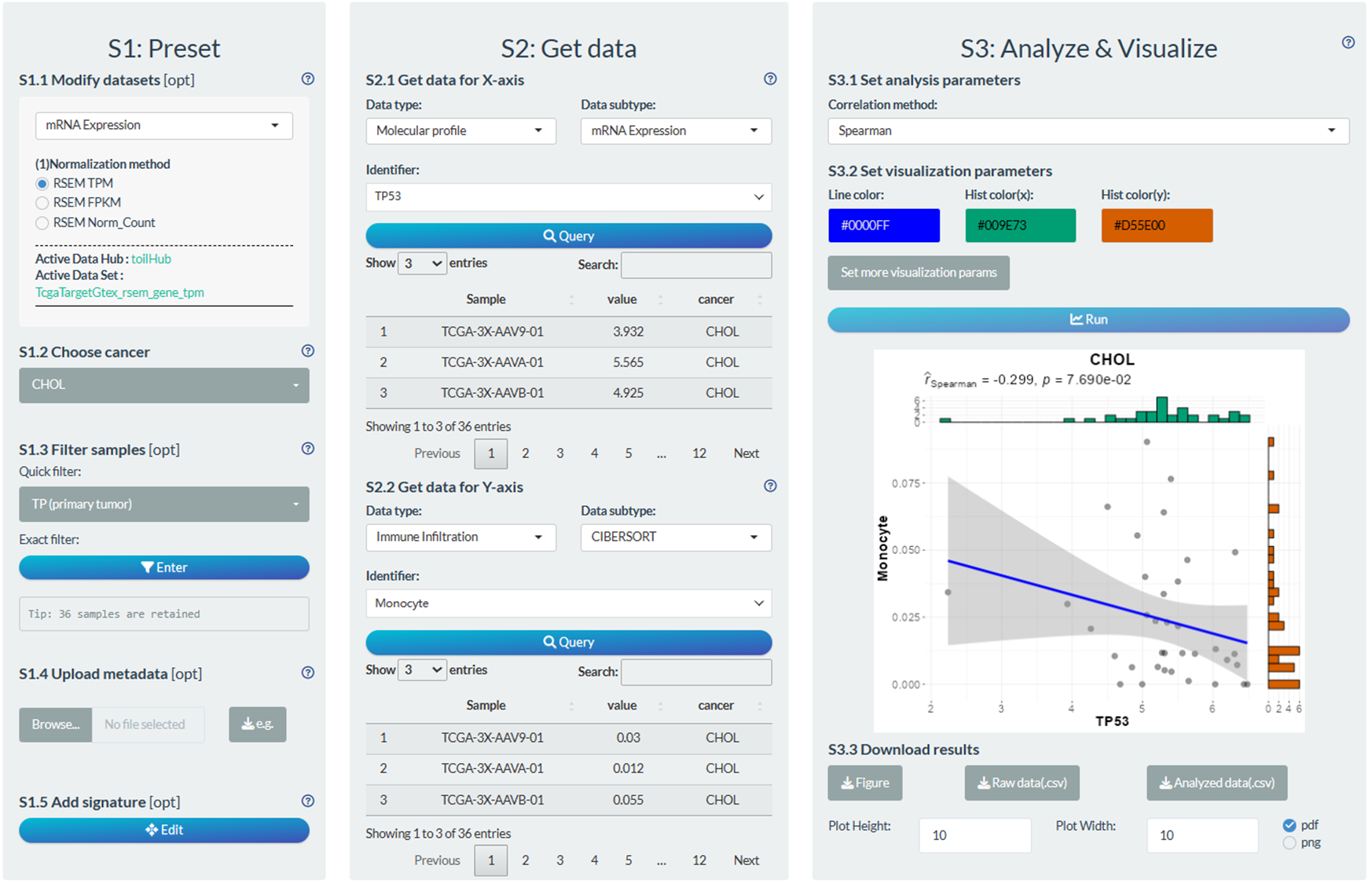
Task: Open help icon for S2.1 X-axis data
Action: [x=770, y=79]
